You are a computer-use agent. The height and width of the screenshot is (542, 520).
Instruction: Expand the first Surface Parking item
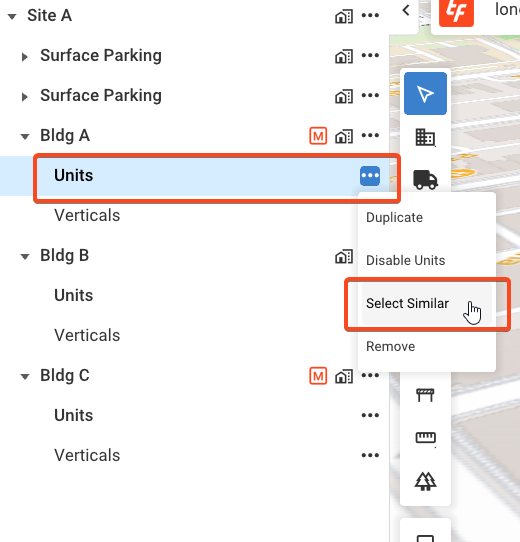[x=25, y=57]
